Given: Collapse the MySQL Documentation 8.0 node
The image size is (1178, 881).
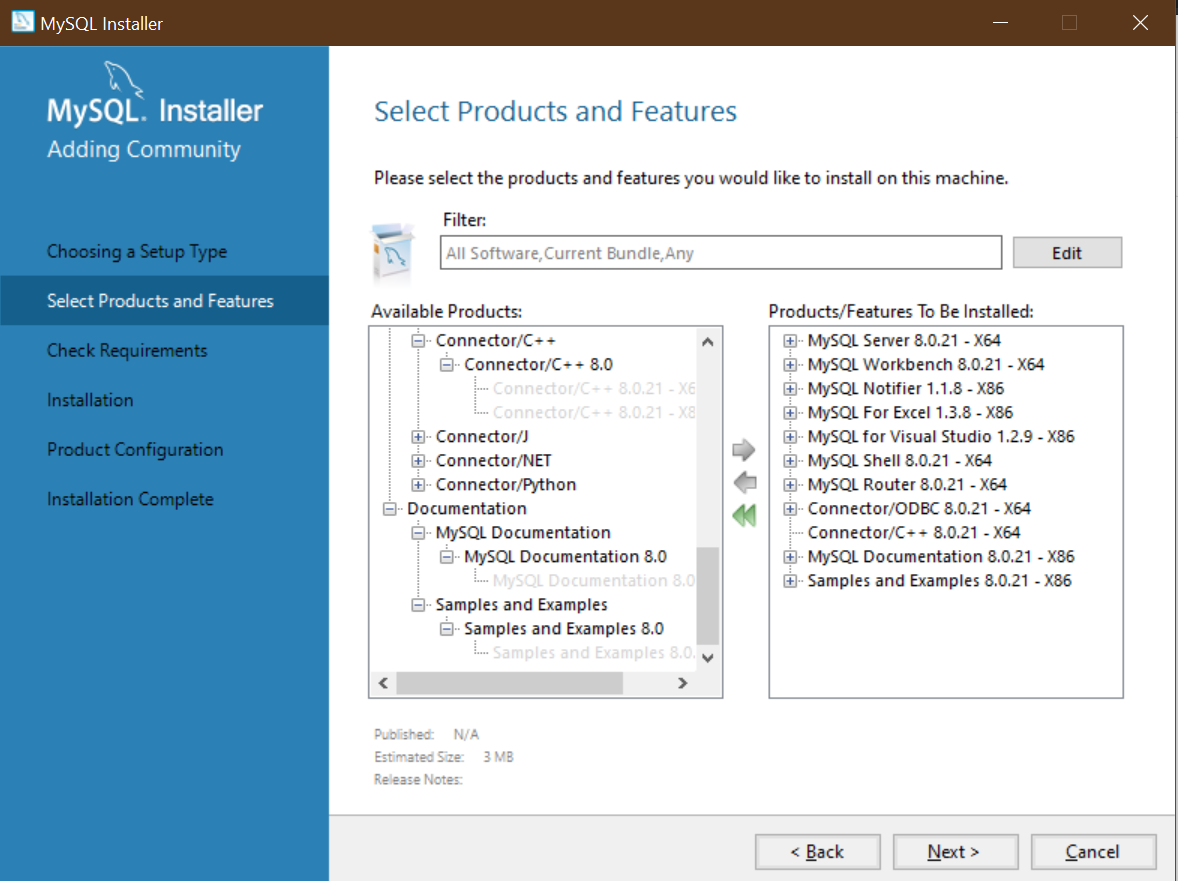Looking at the screenshot, I should 447,557.
